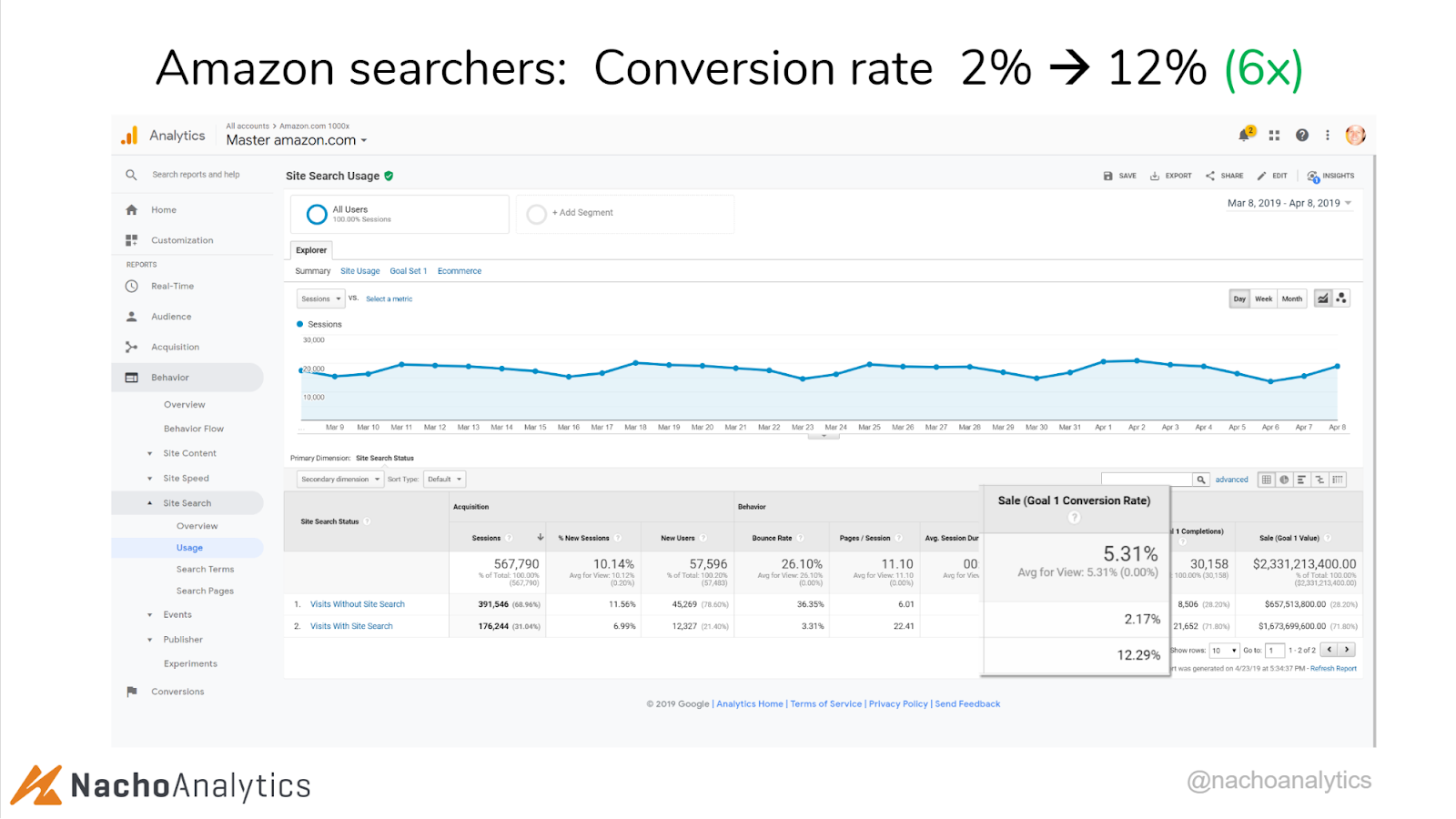Toggle the All Users segment circle
This screenshot has width=1456, height=819.
point(317,215)
